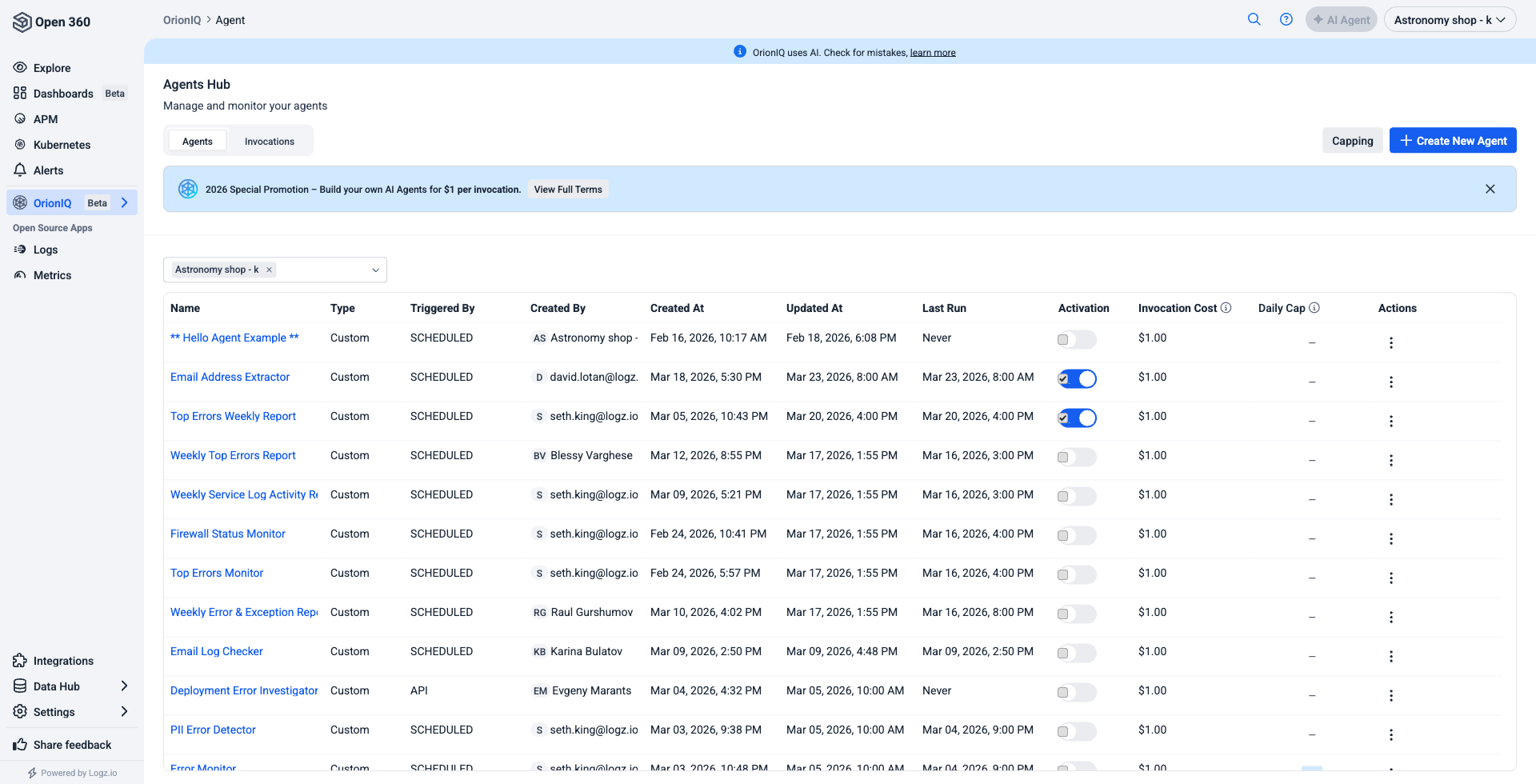The width and height of the screenshot is (1536, 784).
Task: Click the Daily Cap info icon
Action: pos(1314,308)
